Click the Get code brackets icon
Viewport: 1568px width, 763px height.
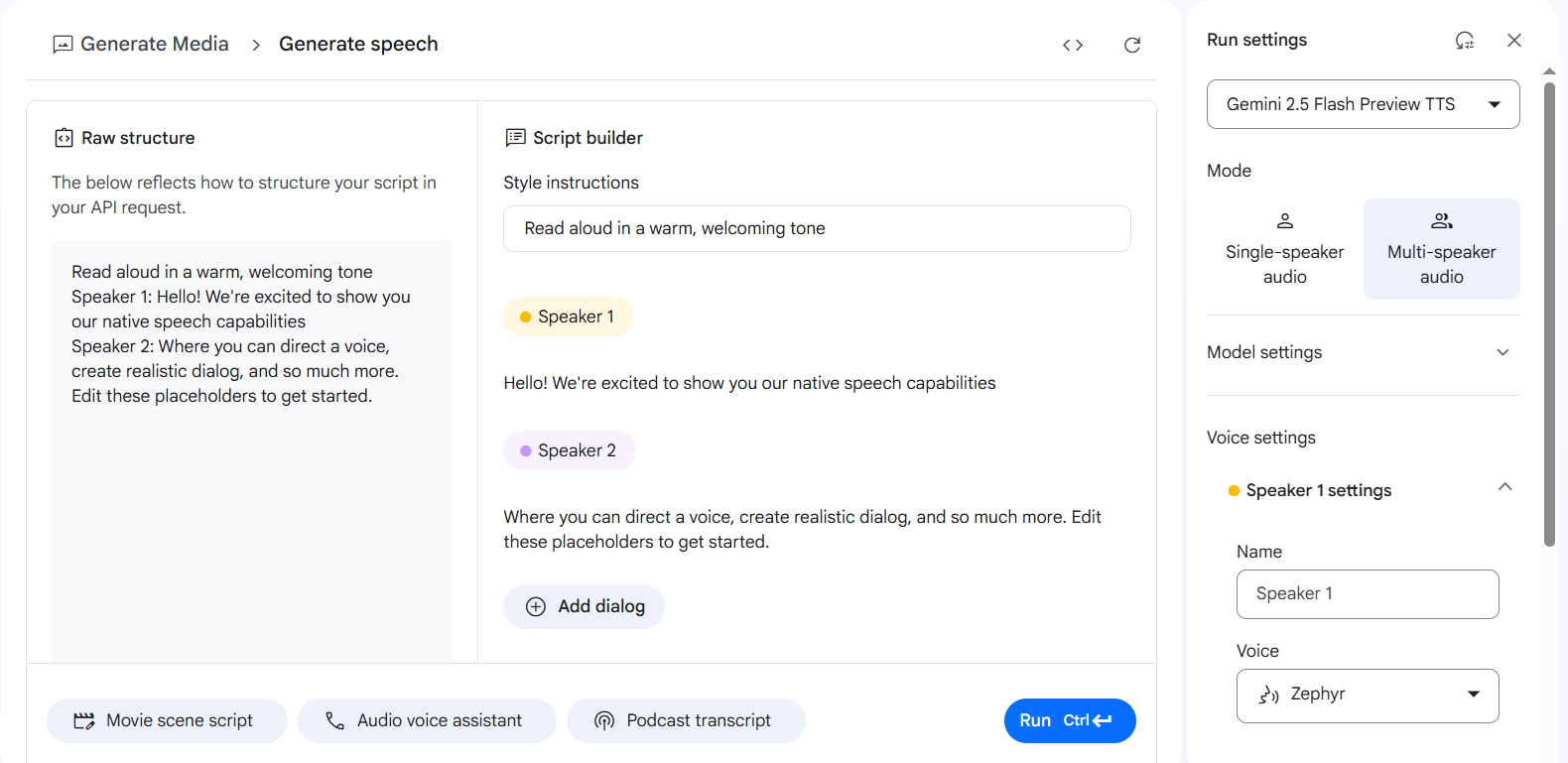click(1073, 45)
